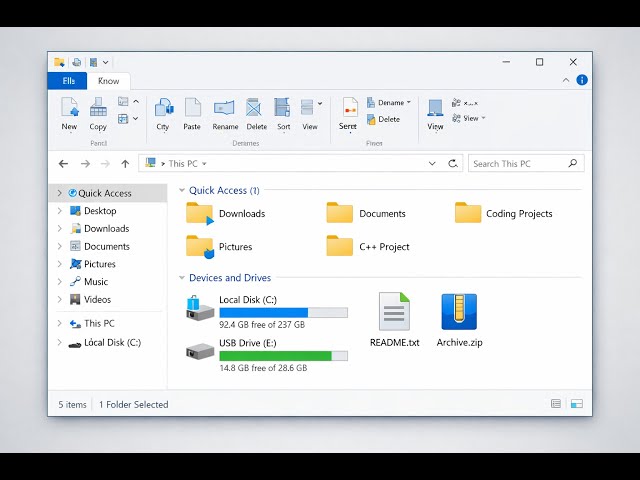Go back with the back arrow
640x480 pixels.
63,164
